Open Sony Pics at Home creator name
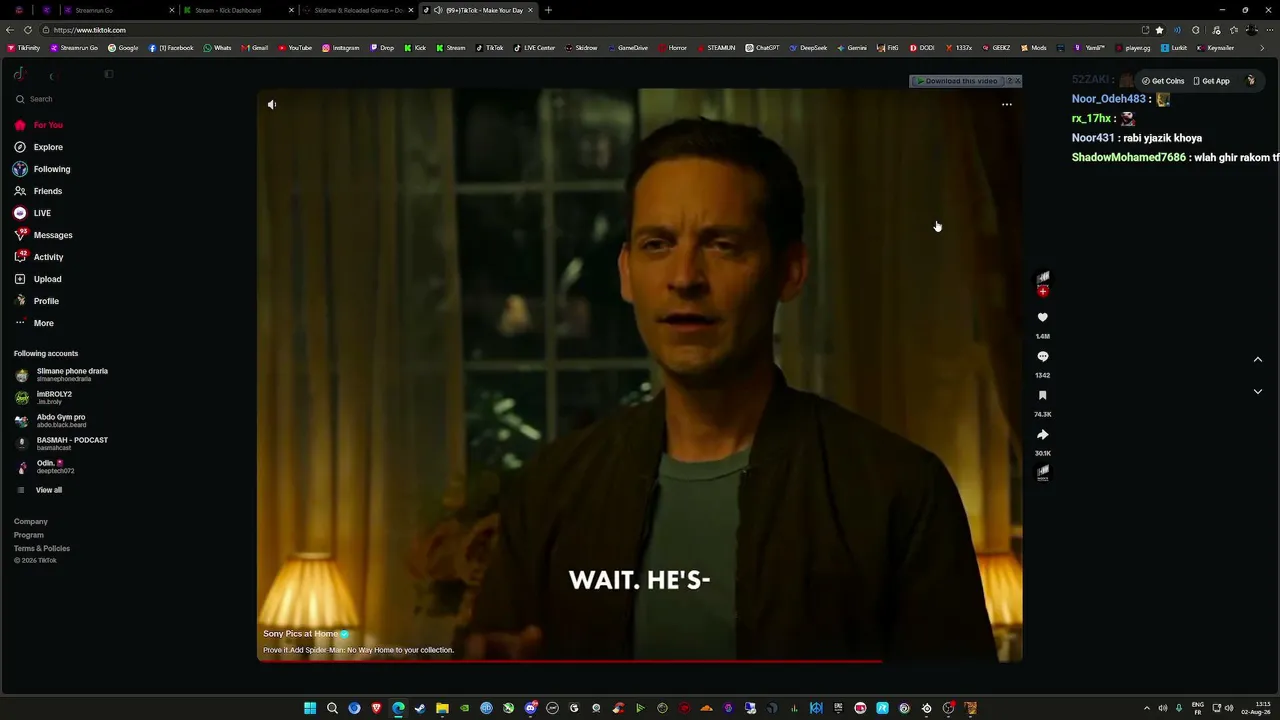The width and height of the screenshot is (1280, 720). pyautogui.click(x=300, y=634)
